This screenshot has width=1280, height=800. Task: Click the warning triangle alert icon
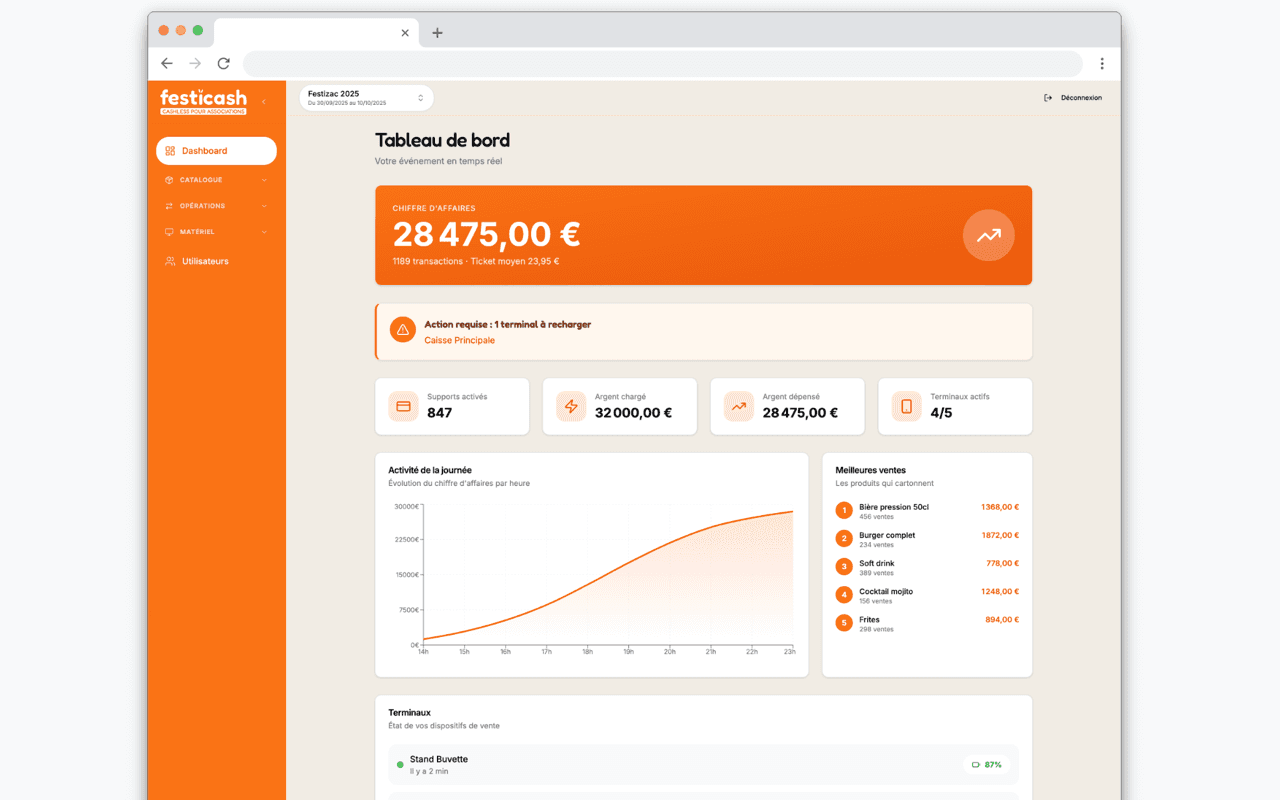pos(402,330)
